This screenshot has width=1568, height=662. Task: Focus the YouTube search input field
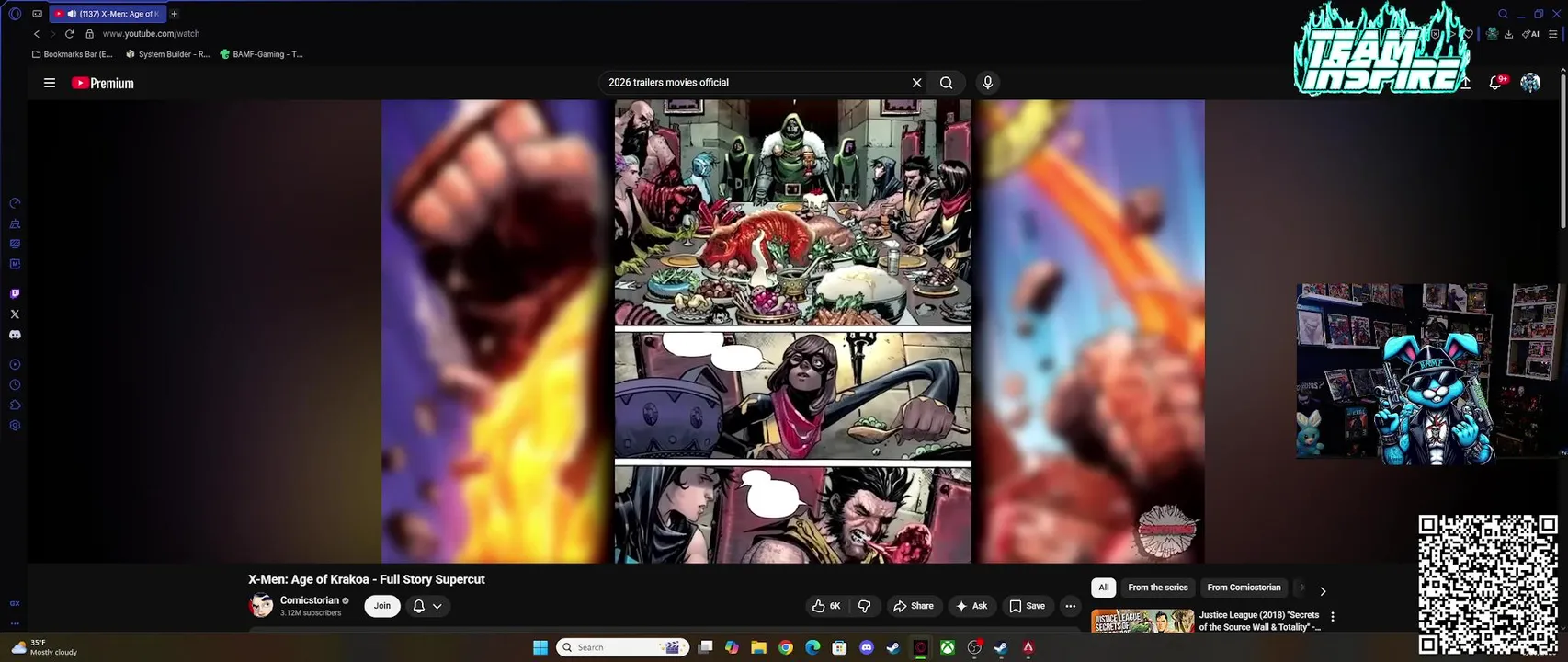coord(754,83)
